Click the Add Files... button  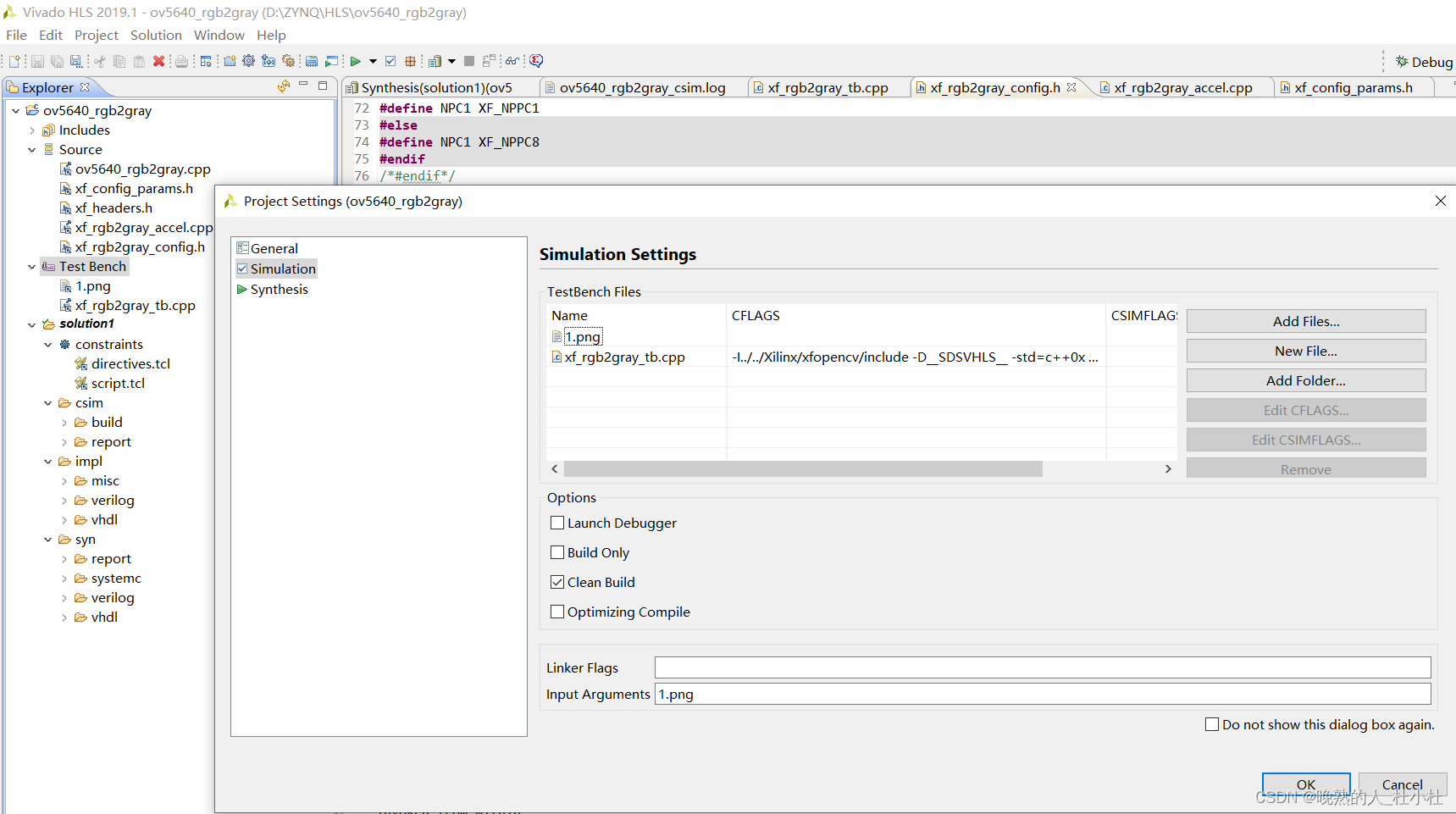[1306, 321]
